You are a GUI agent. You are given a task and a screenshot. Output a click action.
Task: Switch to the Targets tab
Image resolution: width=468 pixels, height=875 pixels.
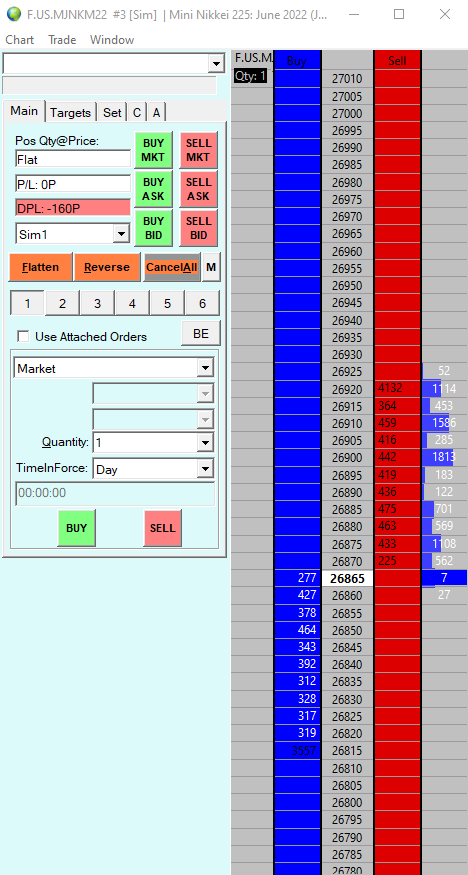pos(70,113)
